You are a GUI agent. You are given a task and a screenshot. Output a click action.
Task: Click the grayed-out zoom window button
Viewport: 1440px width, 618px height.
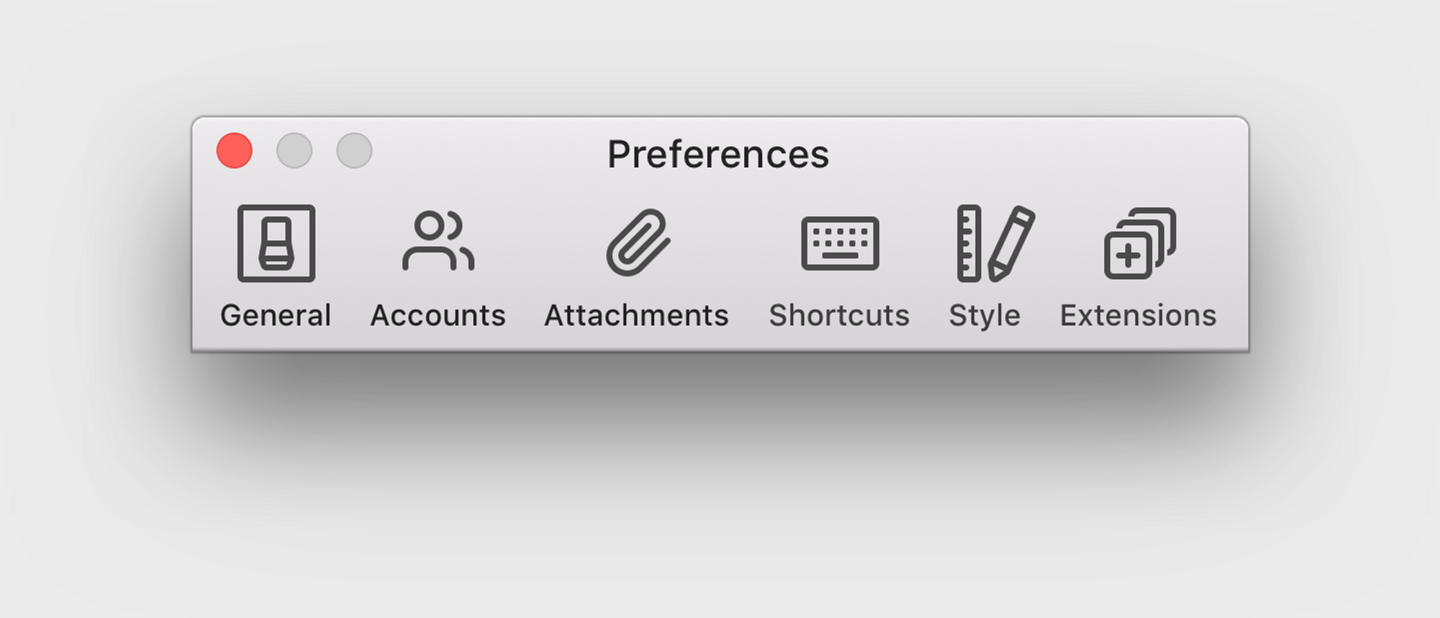point(354,151)
